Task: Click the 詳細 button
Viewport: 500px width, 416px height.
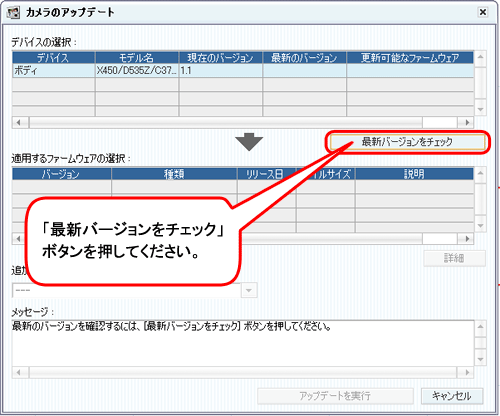Action: pyautogui.click(x=454, y=258)
